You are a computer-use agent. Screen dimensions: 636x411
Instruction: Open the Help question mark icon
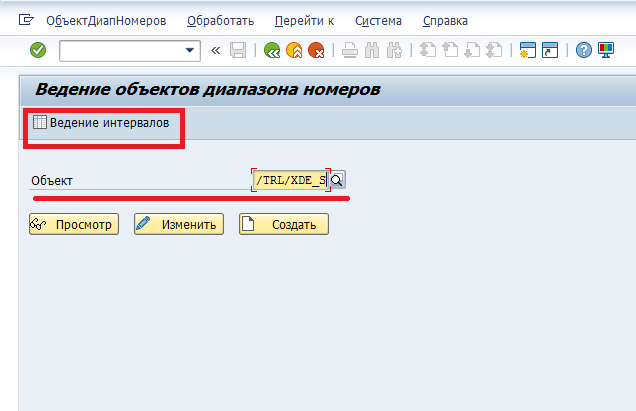tap(584, 50)
